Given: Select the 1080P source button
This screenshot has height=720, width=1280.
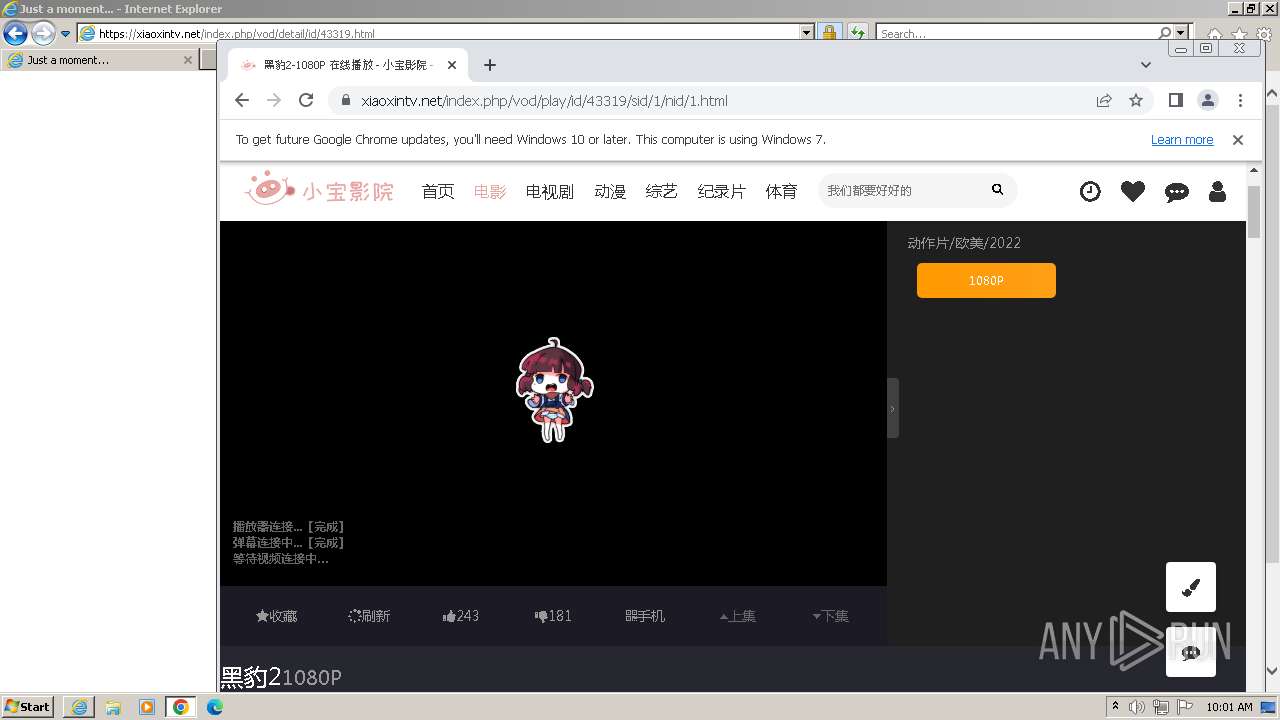Looking at the screenshot, I should coord(986,280).
